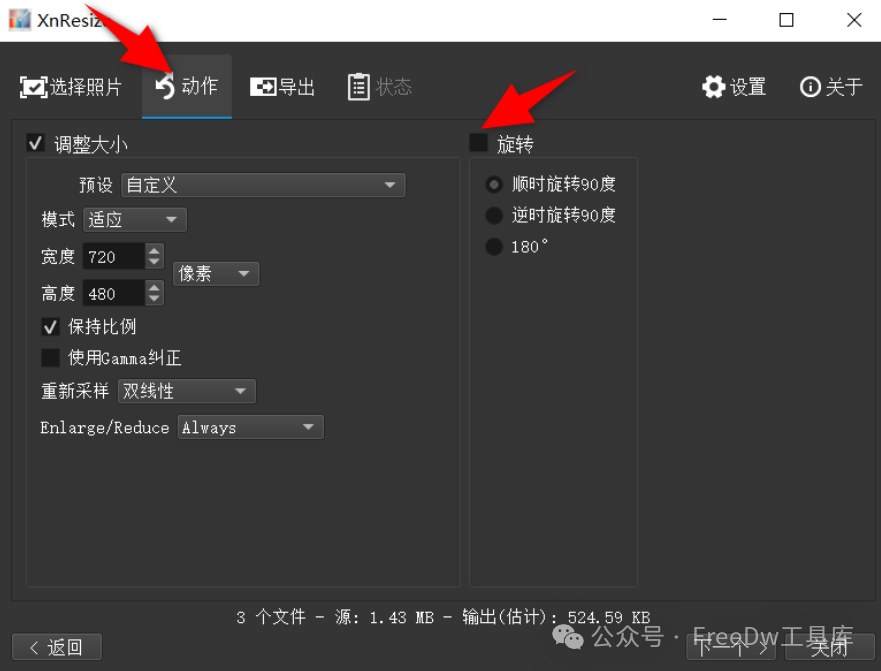Click the 关于 info icon
This screenshot has height=671, width=881.
[x=810, y=87]
